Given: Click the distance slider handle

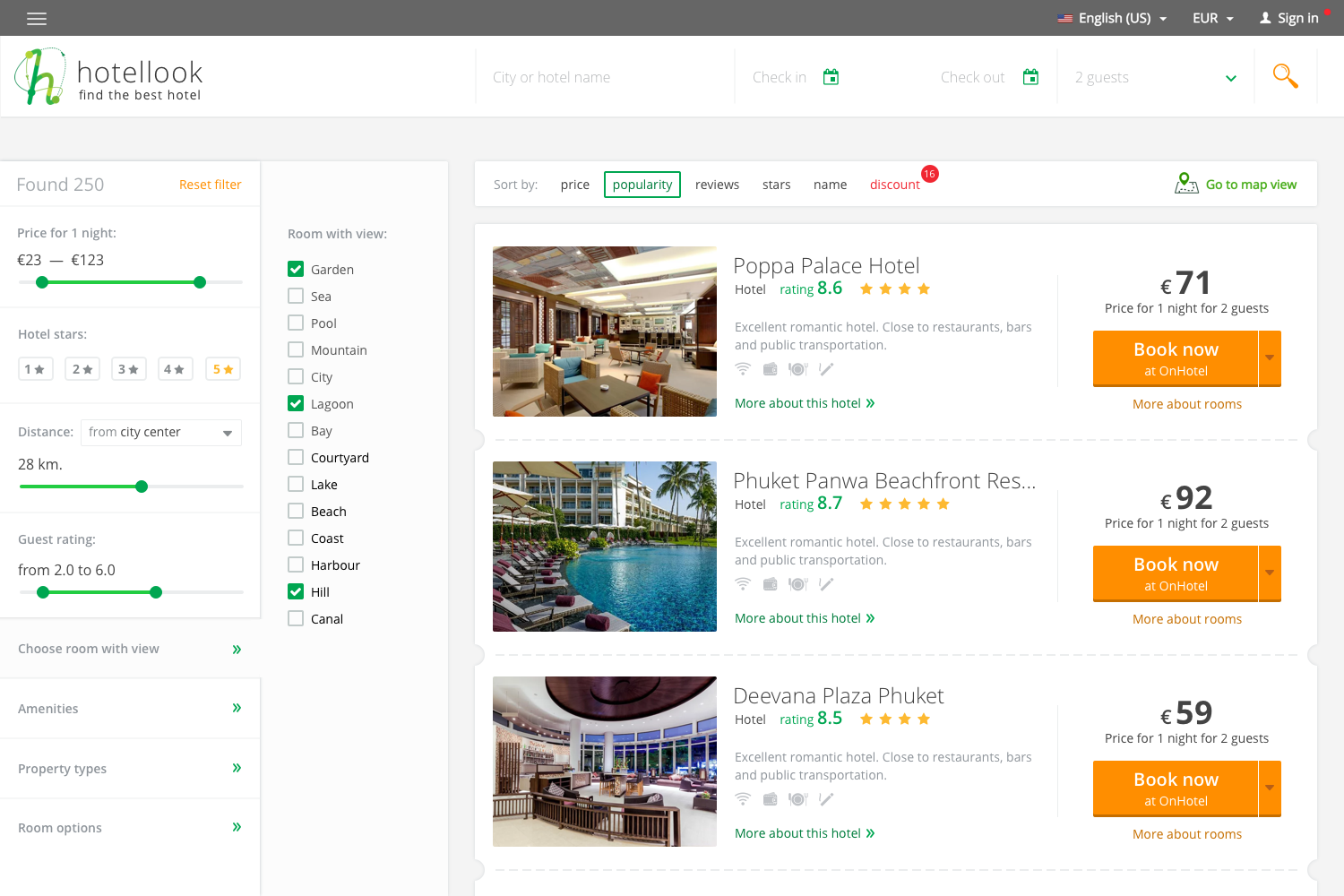Looking at the screenshot, I should point(142,487).
